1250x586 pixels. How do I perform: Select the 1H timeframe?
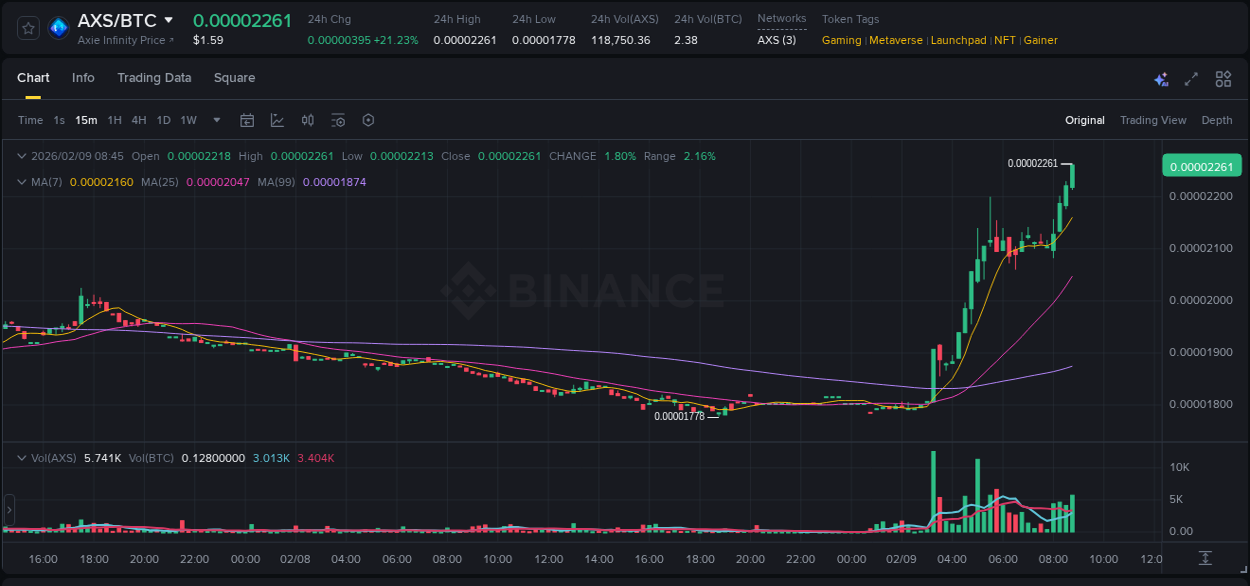(113, 120)
